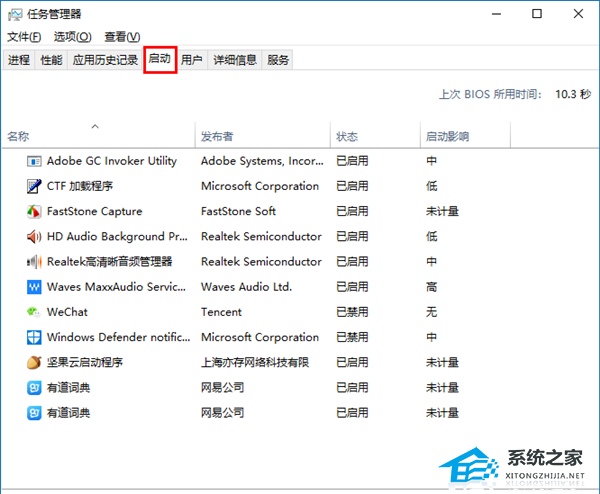Screen dimensions: 600x494
Task: Switch to the 进程 tab
Action: [x=18, y=60]
